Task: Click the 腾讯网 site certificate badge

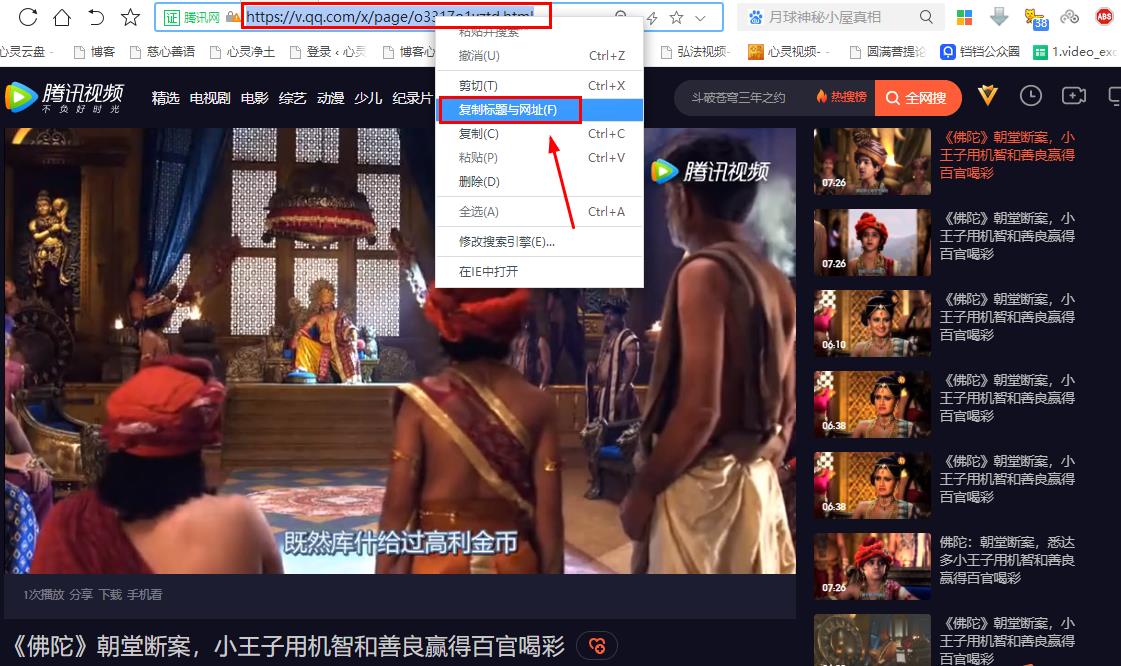Action: click(192, 17)
